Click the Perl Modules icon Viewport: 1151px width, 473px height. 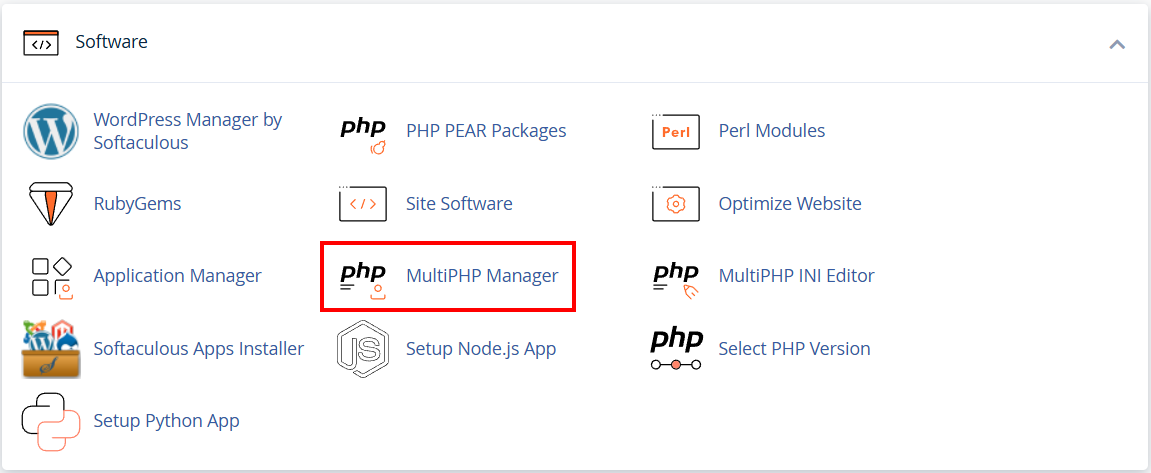point(676,131)
